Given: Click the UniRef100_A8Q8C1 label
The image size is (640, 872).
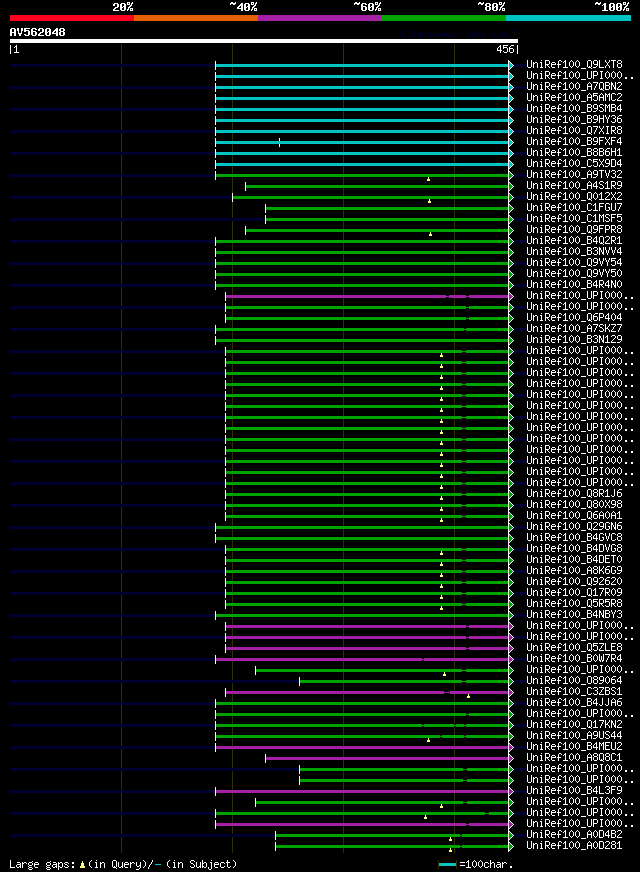Looking at the screenshot, I should [x=574, y=758].
